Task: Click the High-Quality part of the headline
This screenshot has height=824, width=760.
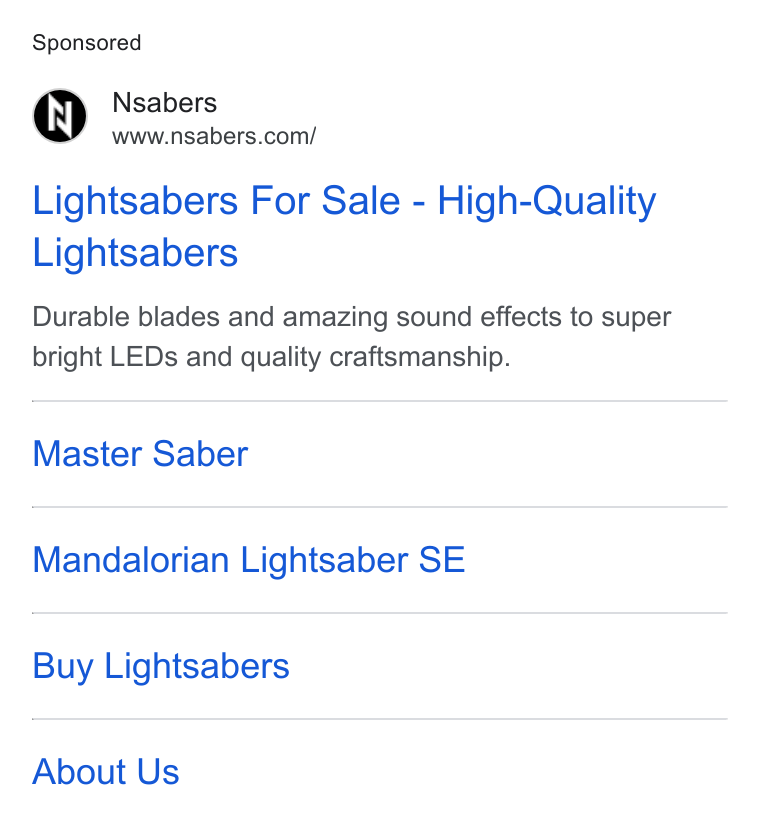Action: 547,202
